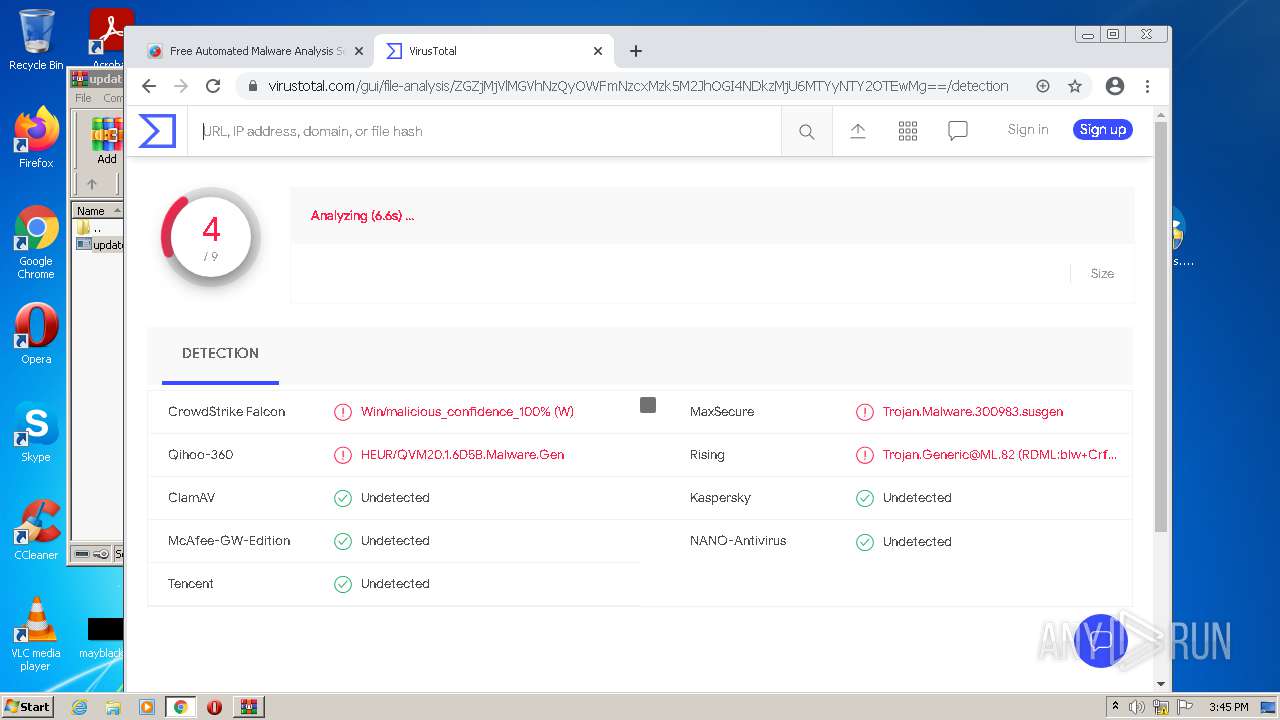Viewport: 1280px width, 720px height.
Task: Click Tencent engine name
Action: (x=191, y=583)
